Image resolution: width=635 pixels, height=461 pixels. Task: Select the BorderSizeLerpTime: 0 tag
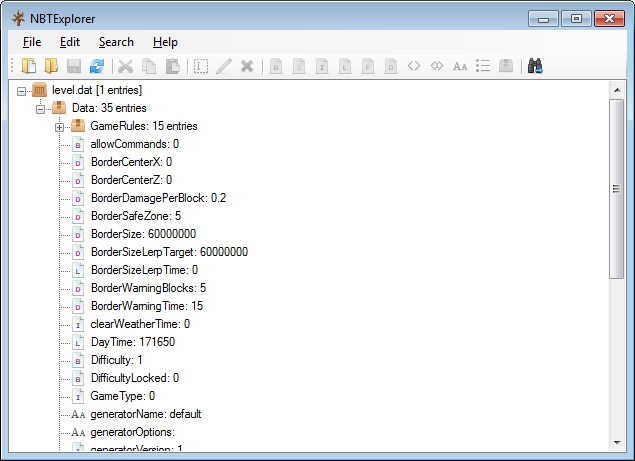click(x=144, y=270)
